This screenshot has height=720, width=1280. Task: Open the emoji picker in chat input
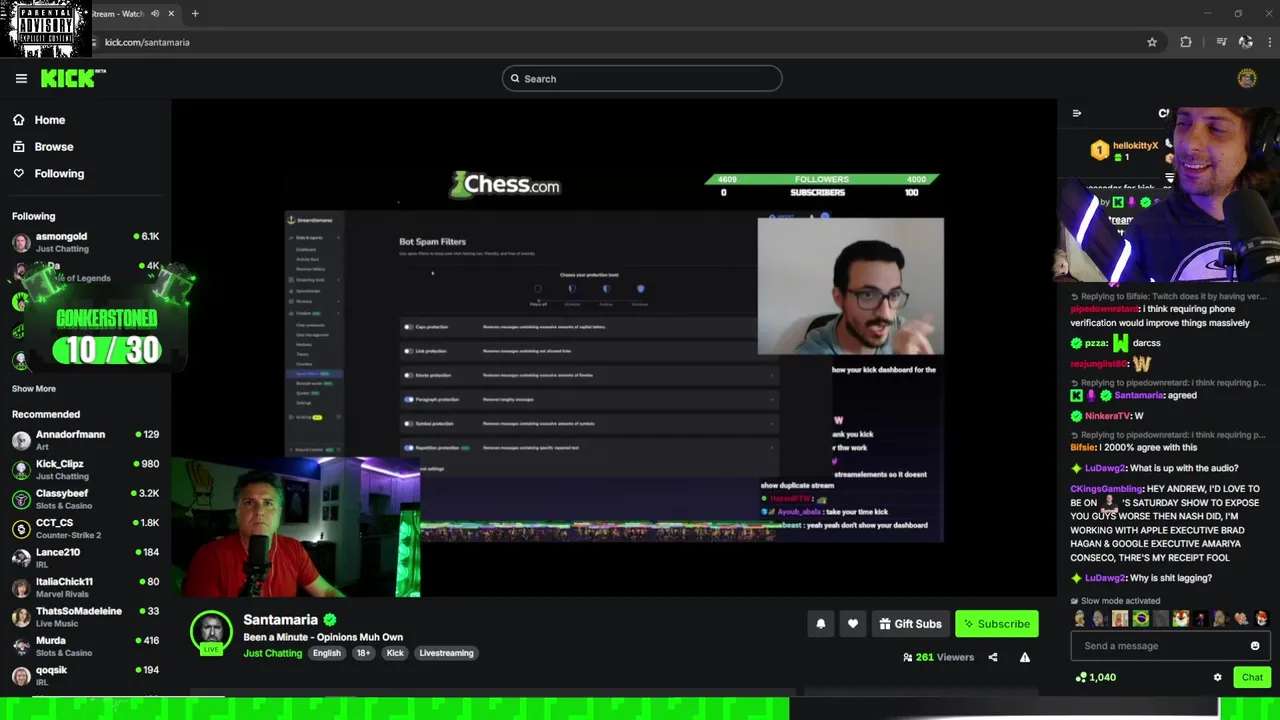click(1255, 646)
